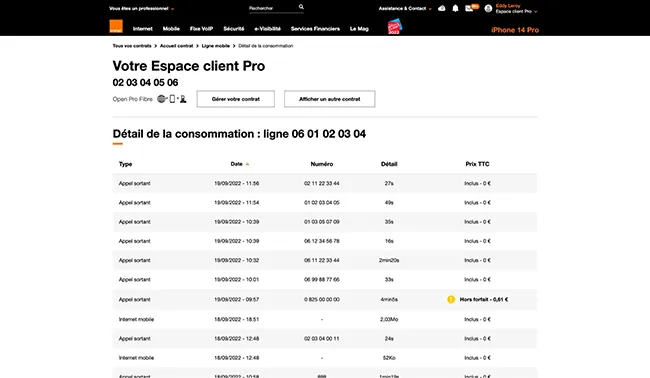Click the landline icon next to Open Pro Fibre

coord(183,99)
